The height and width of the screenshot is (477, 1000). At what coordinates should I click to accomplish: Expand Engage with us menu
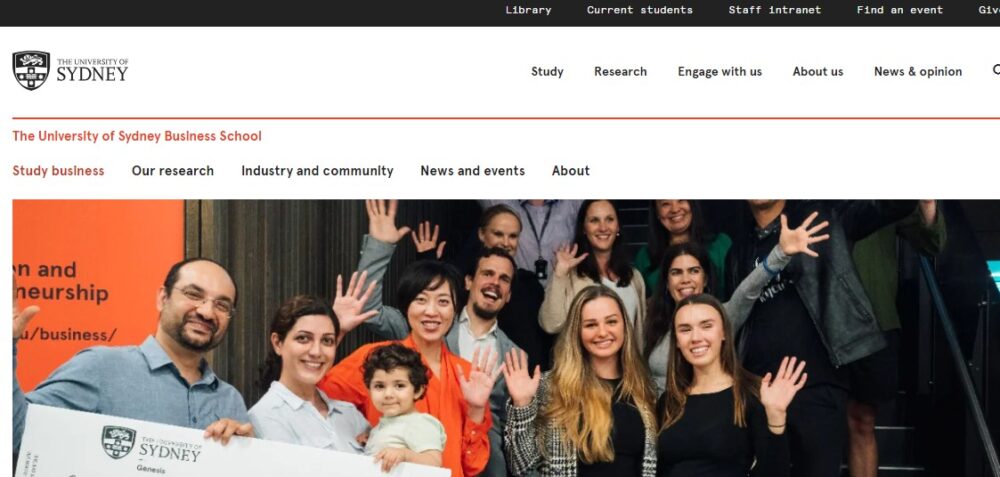[719, 71]
